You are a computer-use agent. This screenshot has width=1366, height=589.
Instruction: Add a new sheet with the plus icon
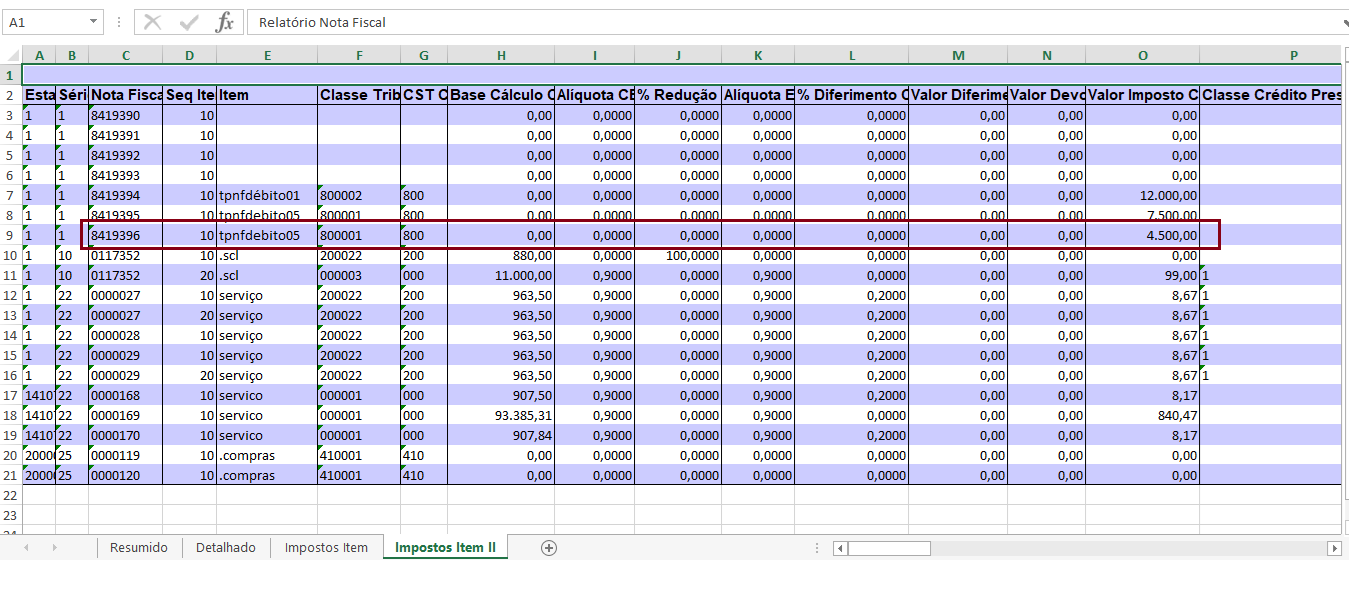click(x=548, y=547)
